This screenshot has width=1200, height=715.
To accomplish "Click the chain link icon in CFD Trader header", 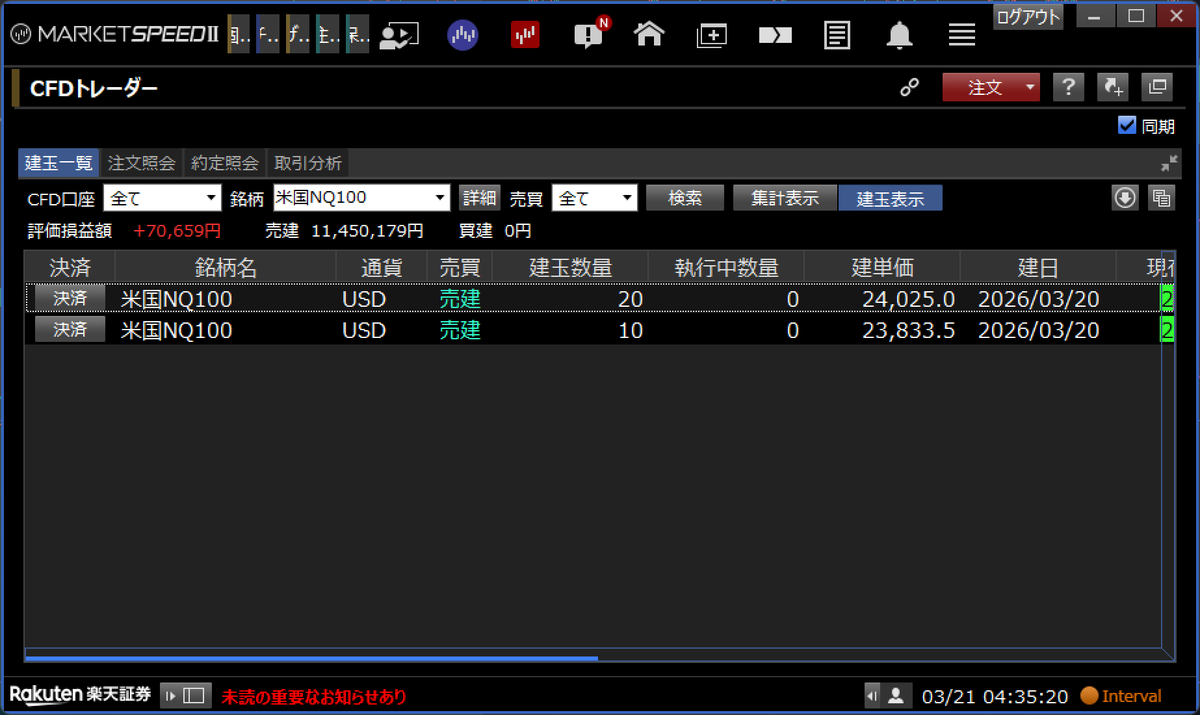I will [909, 88].
